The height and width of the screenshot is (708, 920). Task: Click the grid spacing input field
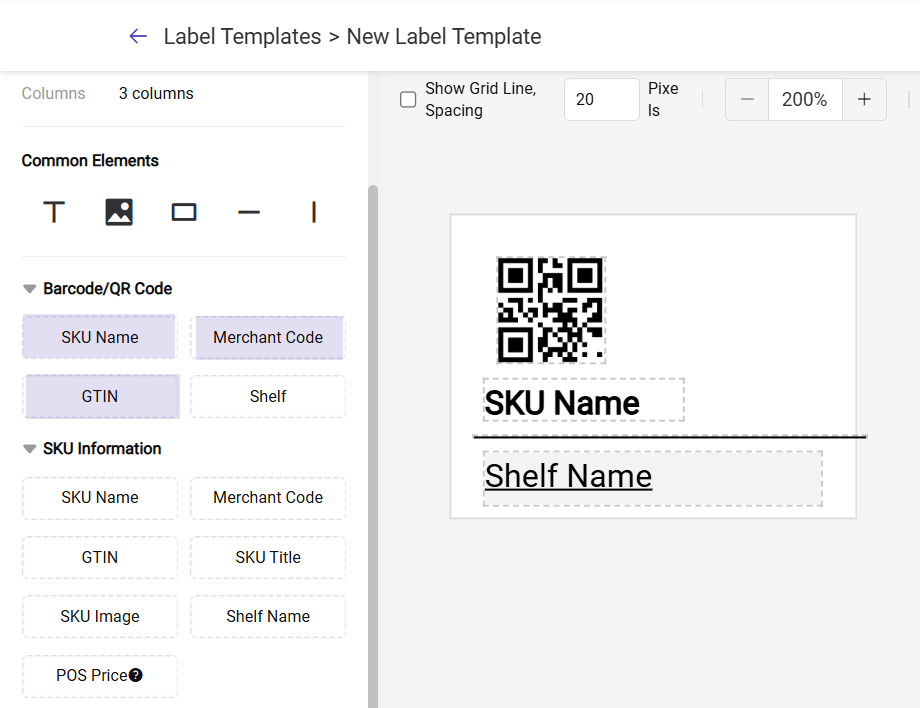[601, 100]
